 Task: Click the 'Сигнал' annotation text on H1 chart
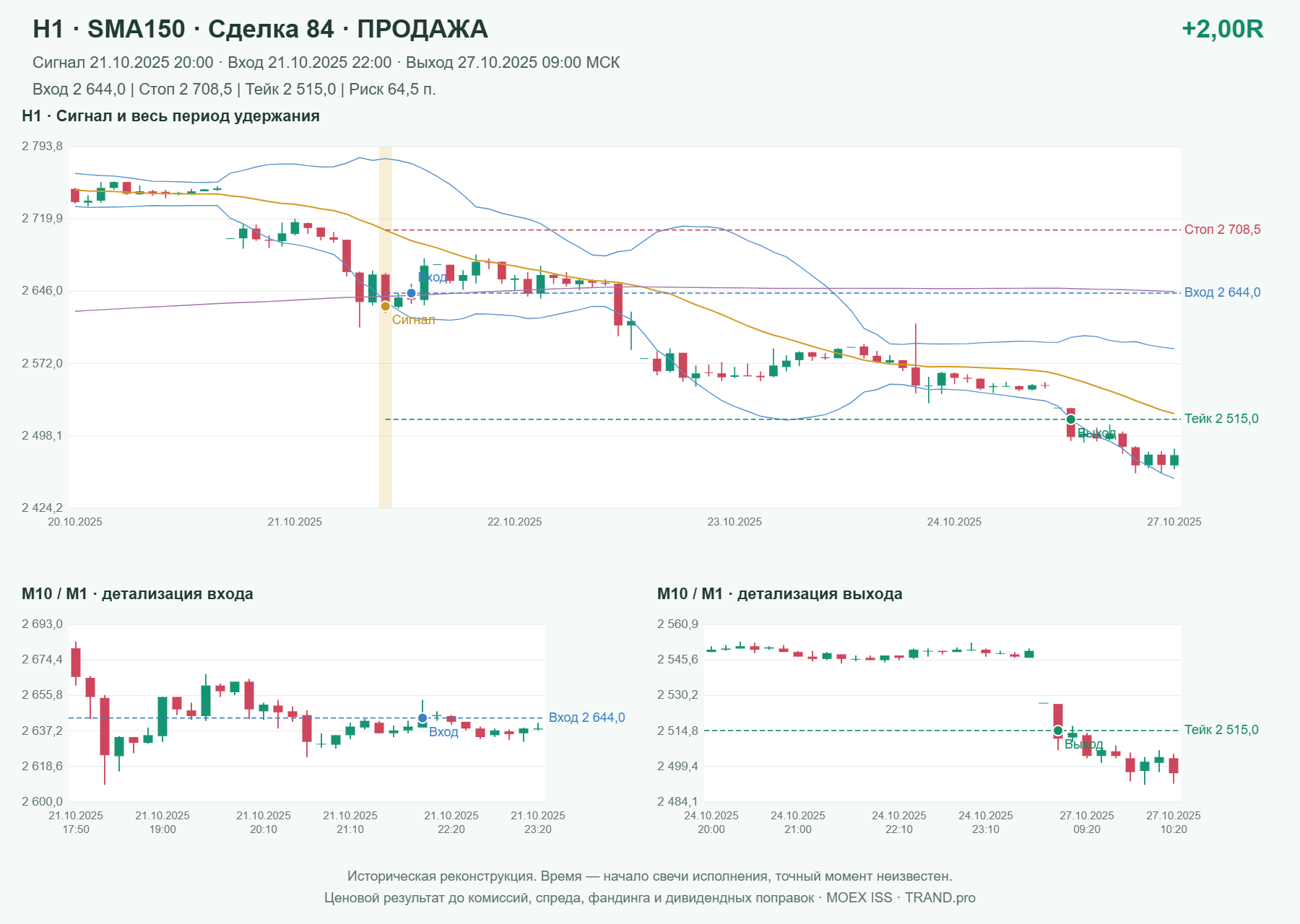pyautogui.click(x=413, y=320)
